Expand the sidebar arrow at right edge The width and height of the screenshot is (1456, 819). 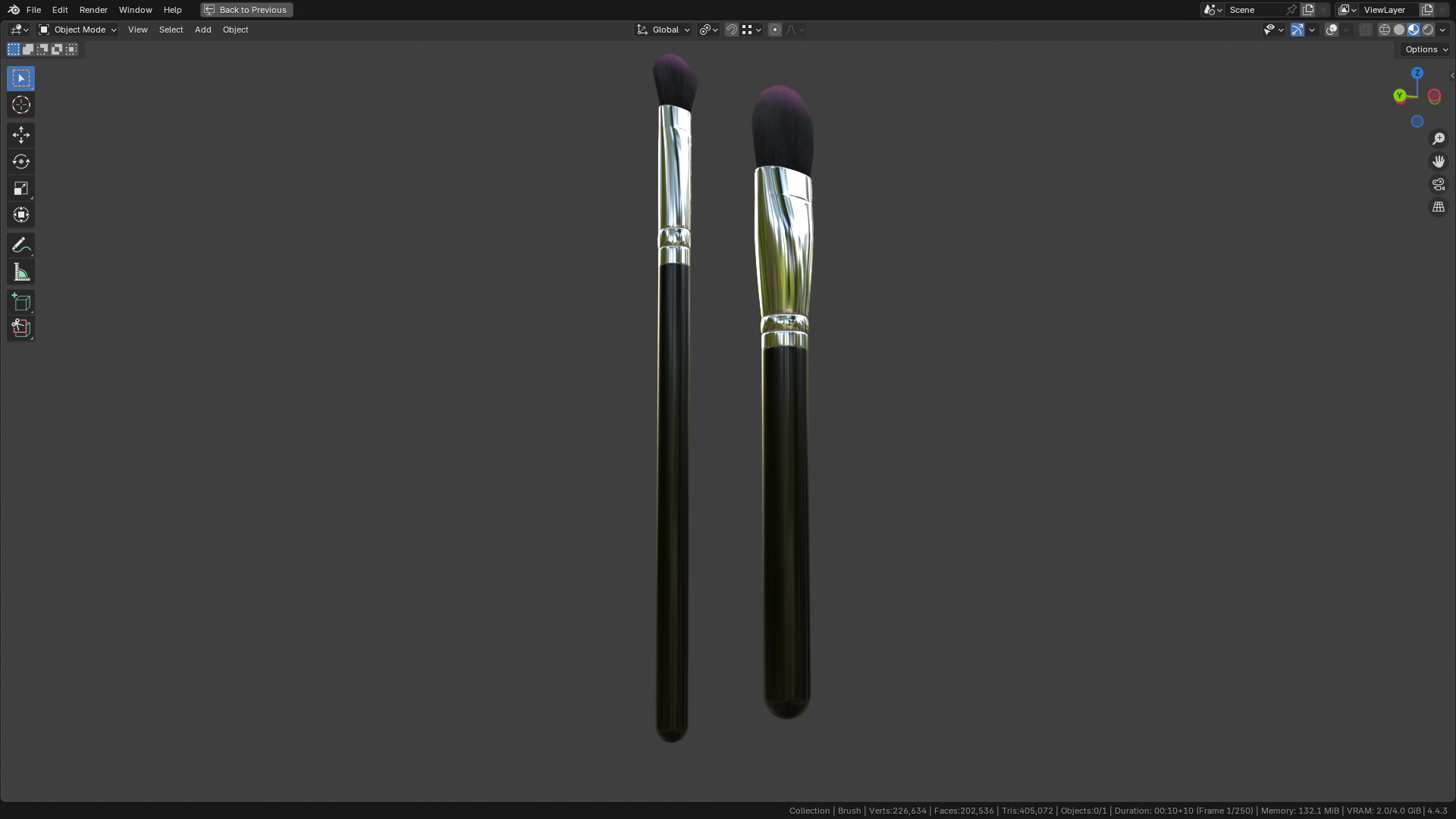coord(1451,75)
